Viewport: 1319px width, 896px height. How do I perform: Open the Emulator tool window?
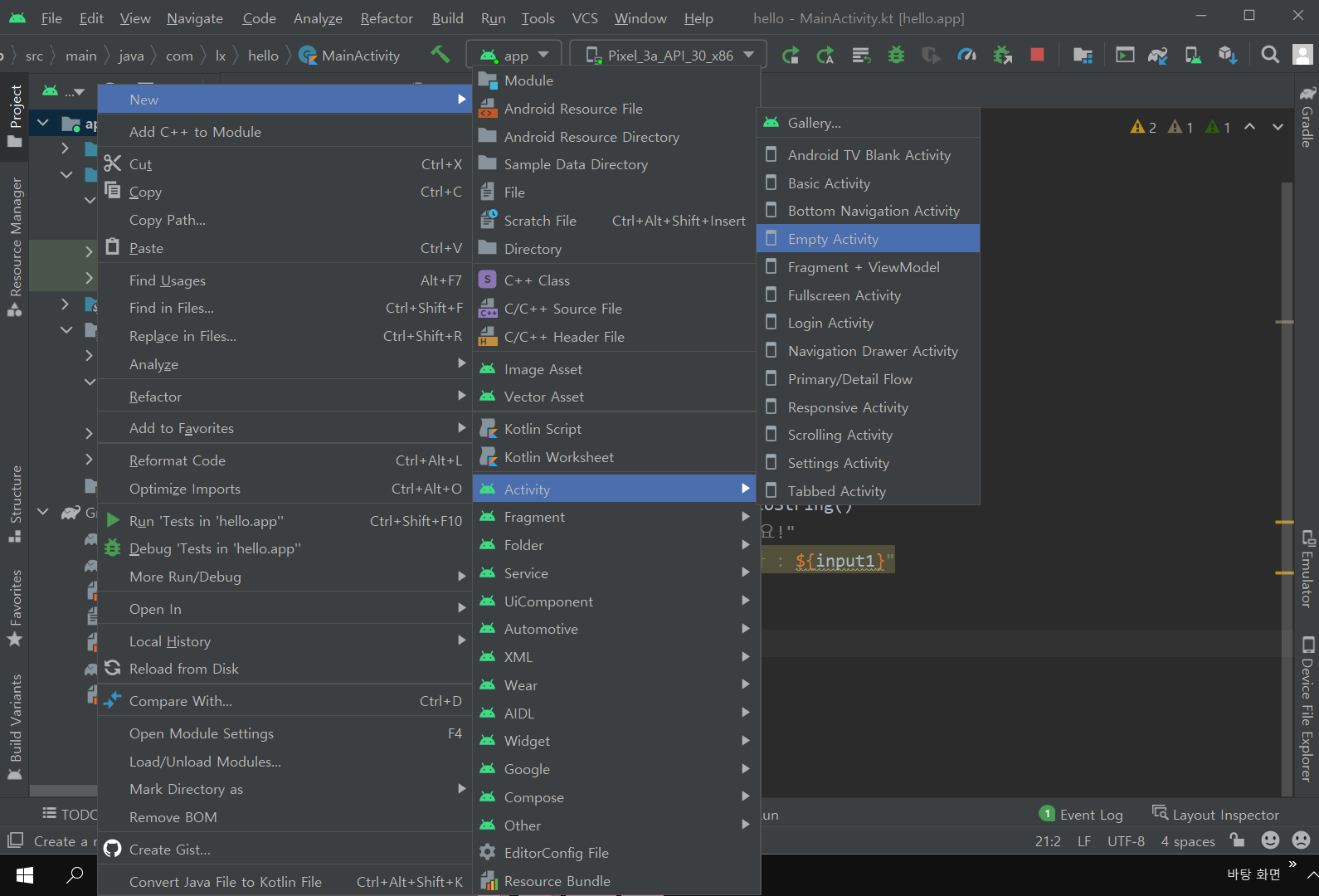click(1307, 569)
